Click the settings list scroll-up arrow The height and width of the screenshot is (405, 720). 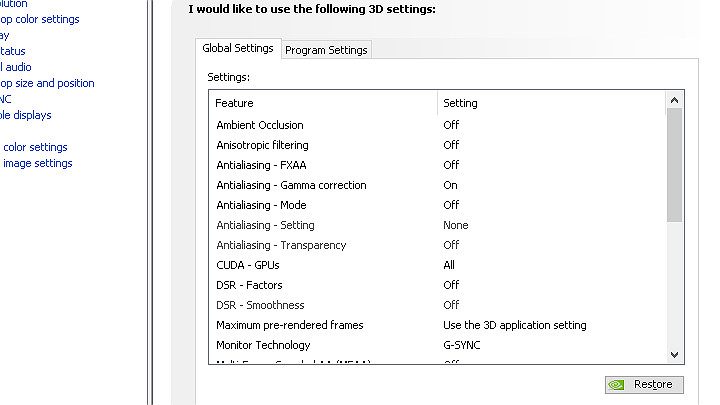tap(674, 100)
